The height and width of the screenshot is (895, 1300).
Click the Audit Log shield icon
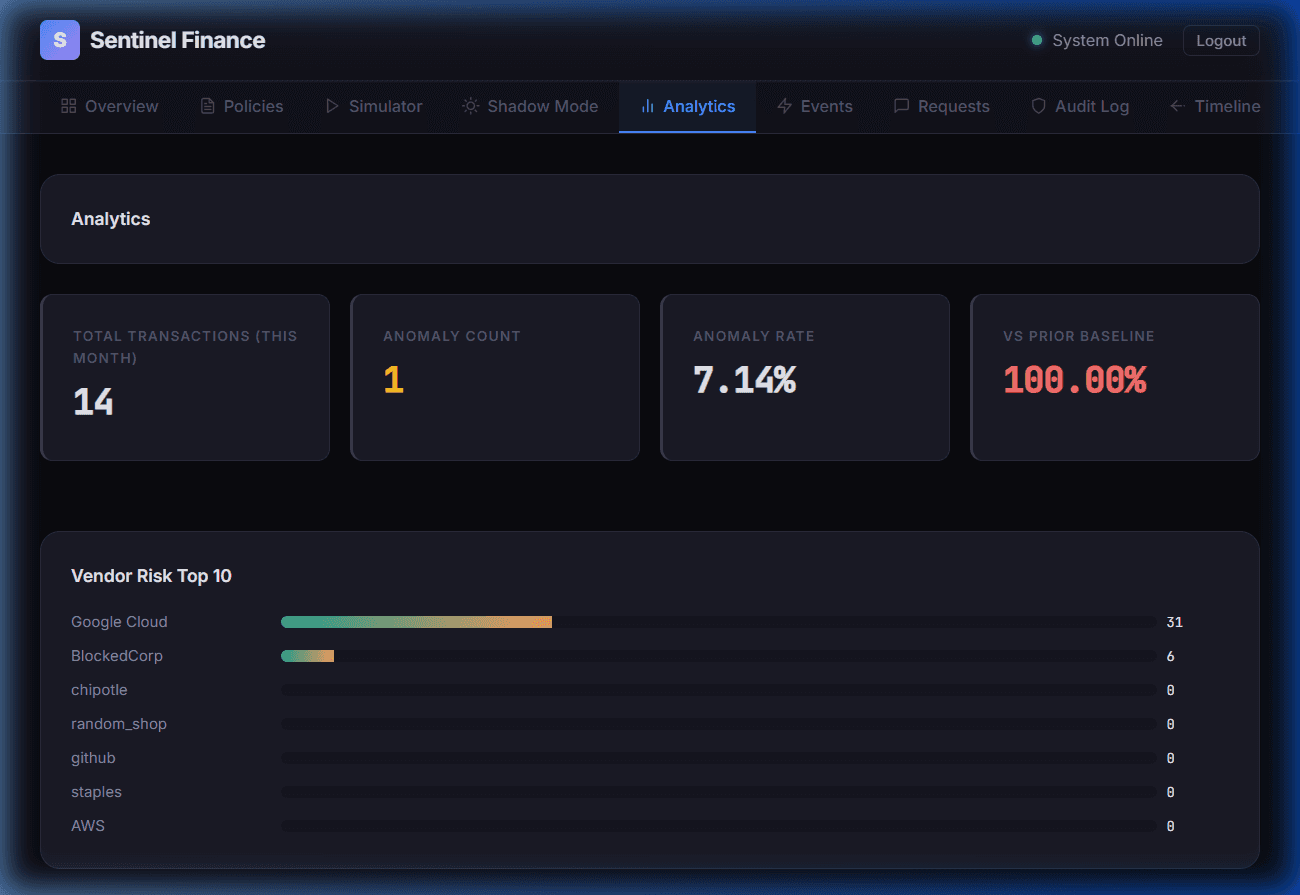click(x=1038, y=106)
